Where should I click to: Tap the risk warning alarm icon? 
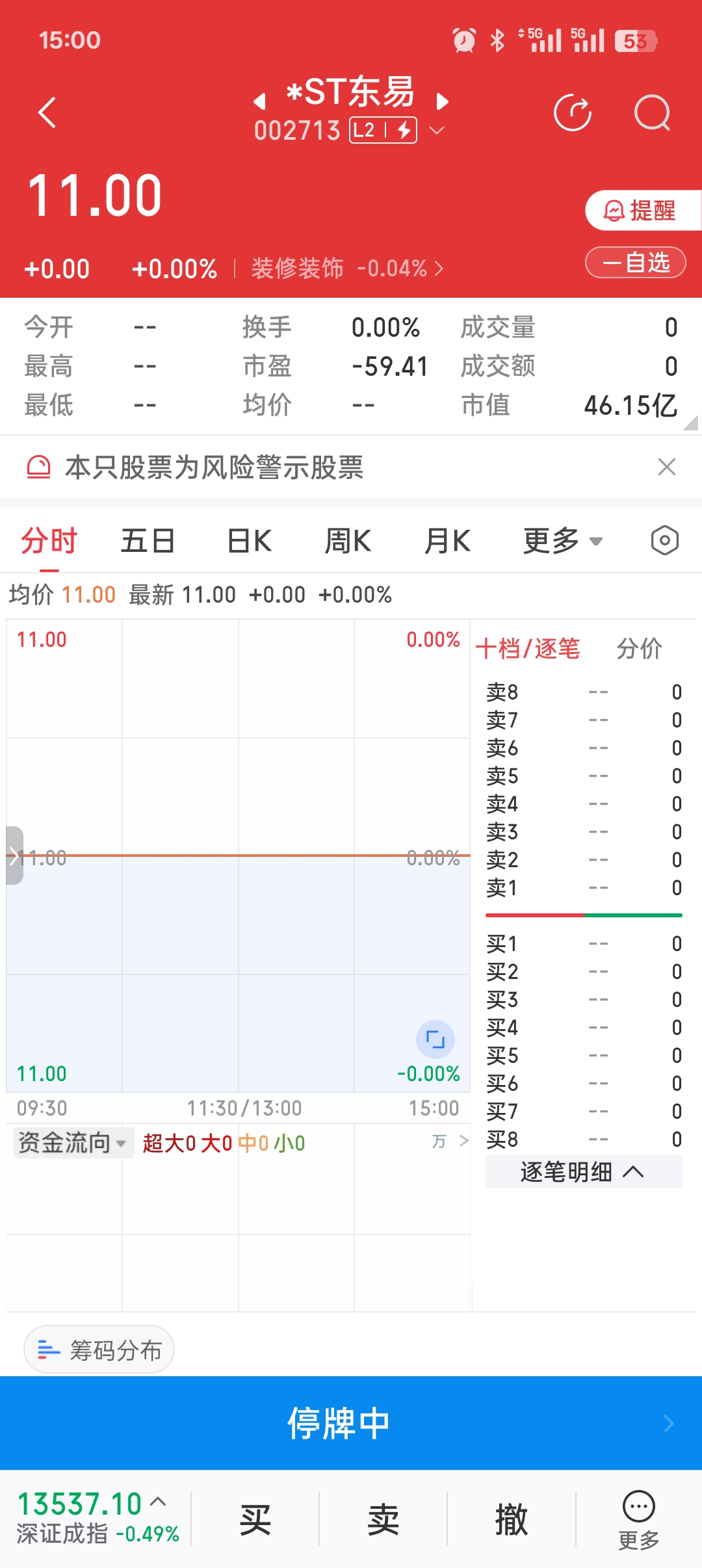point(38,467)
